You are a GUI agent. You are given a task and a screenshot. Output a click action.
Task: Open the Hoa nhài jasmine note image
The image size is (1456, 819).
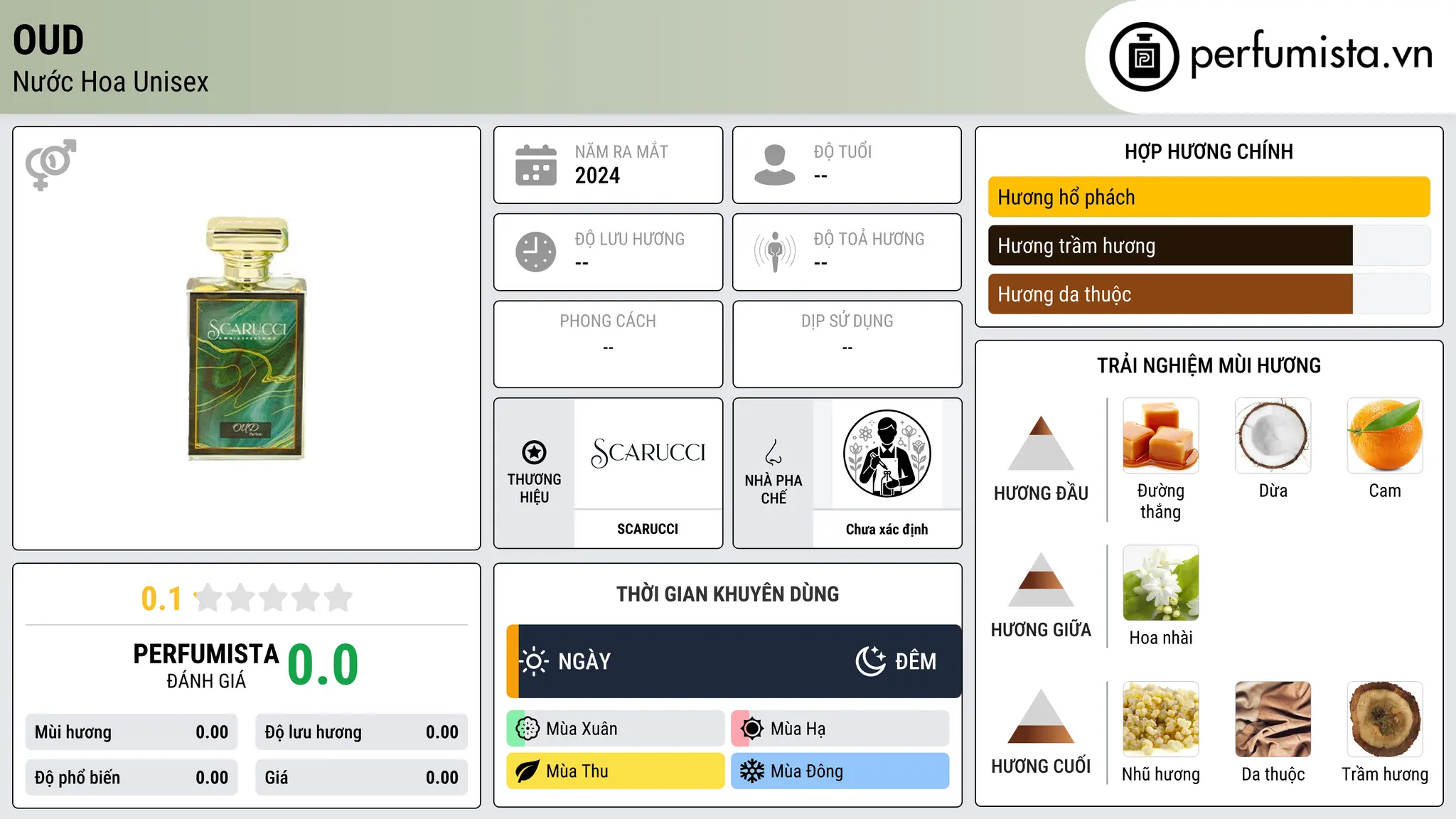pyautogui.click(x=1161, y=583)
